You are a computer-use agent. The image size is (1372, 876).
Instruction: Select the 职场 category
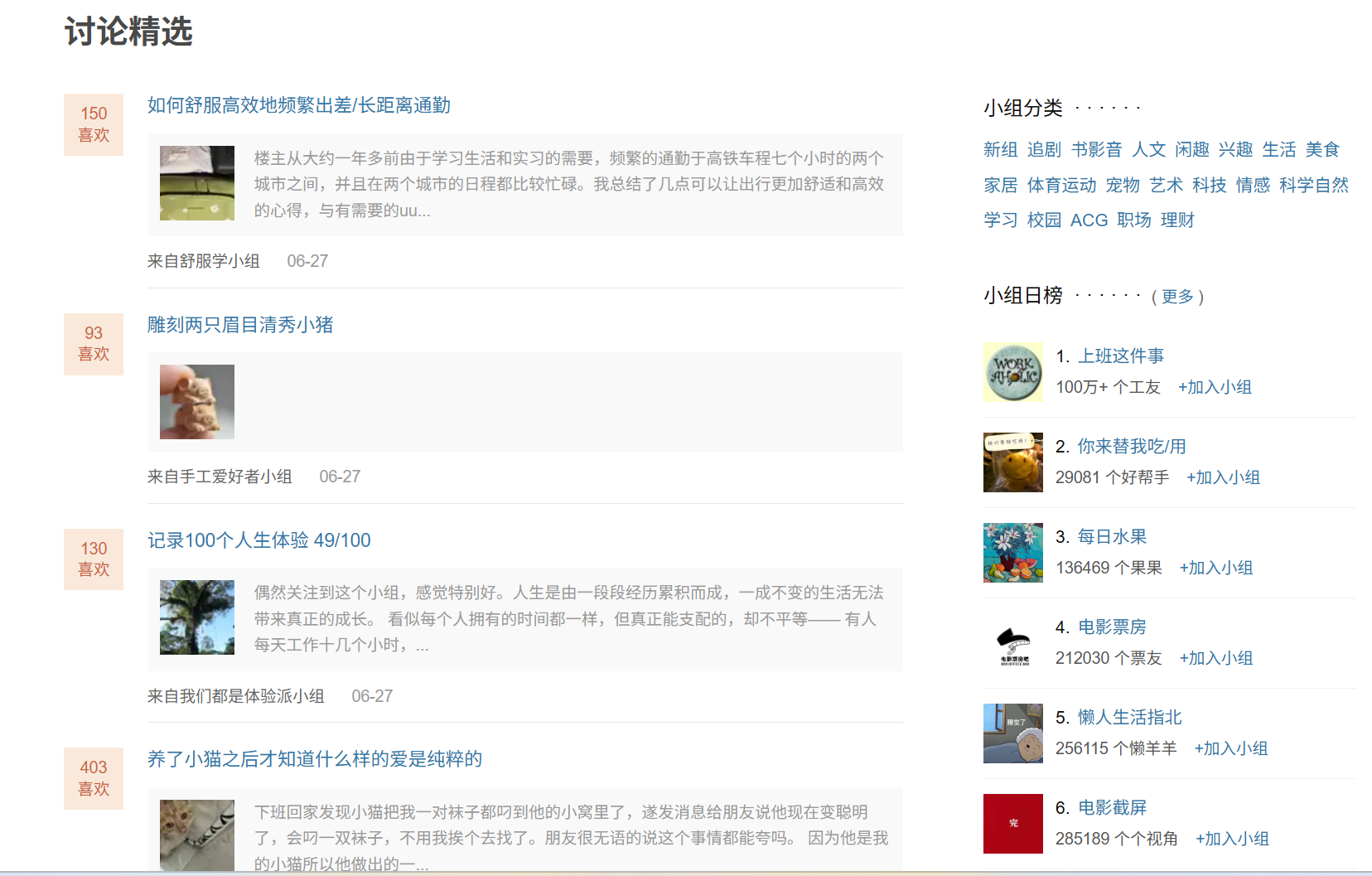(x=1134, y=220)
